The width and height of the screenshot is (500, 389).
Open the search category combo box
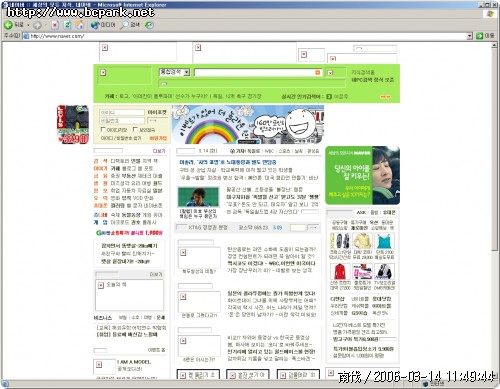pyautogui.click(x=175, y=72)
